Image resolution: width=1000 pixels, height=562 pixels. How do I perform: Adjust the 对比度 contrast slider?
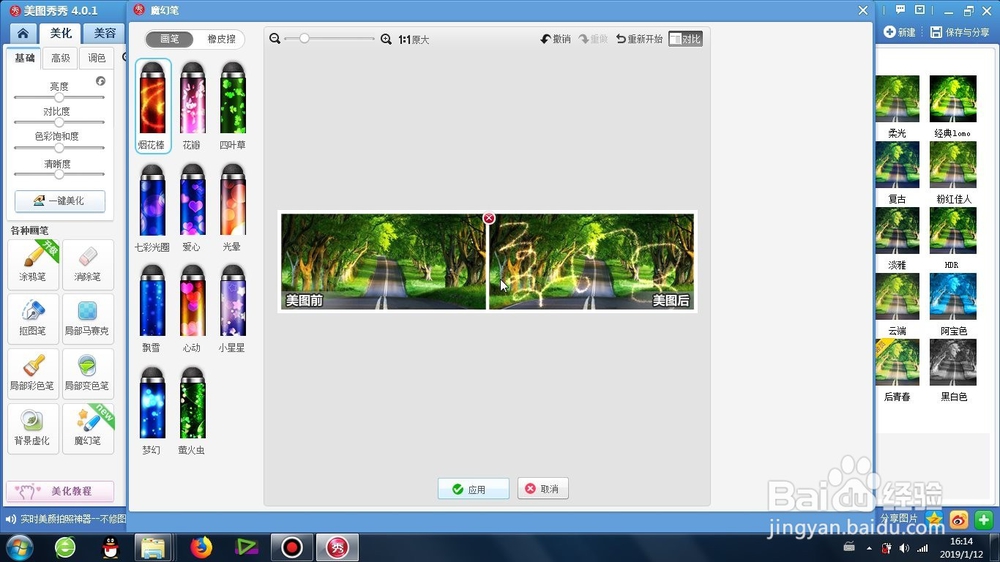coord(59,122)
